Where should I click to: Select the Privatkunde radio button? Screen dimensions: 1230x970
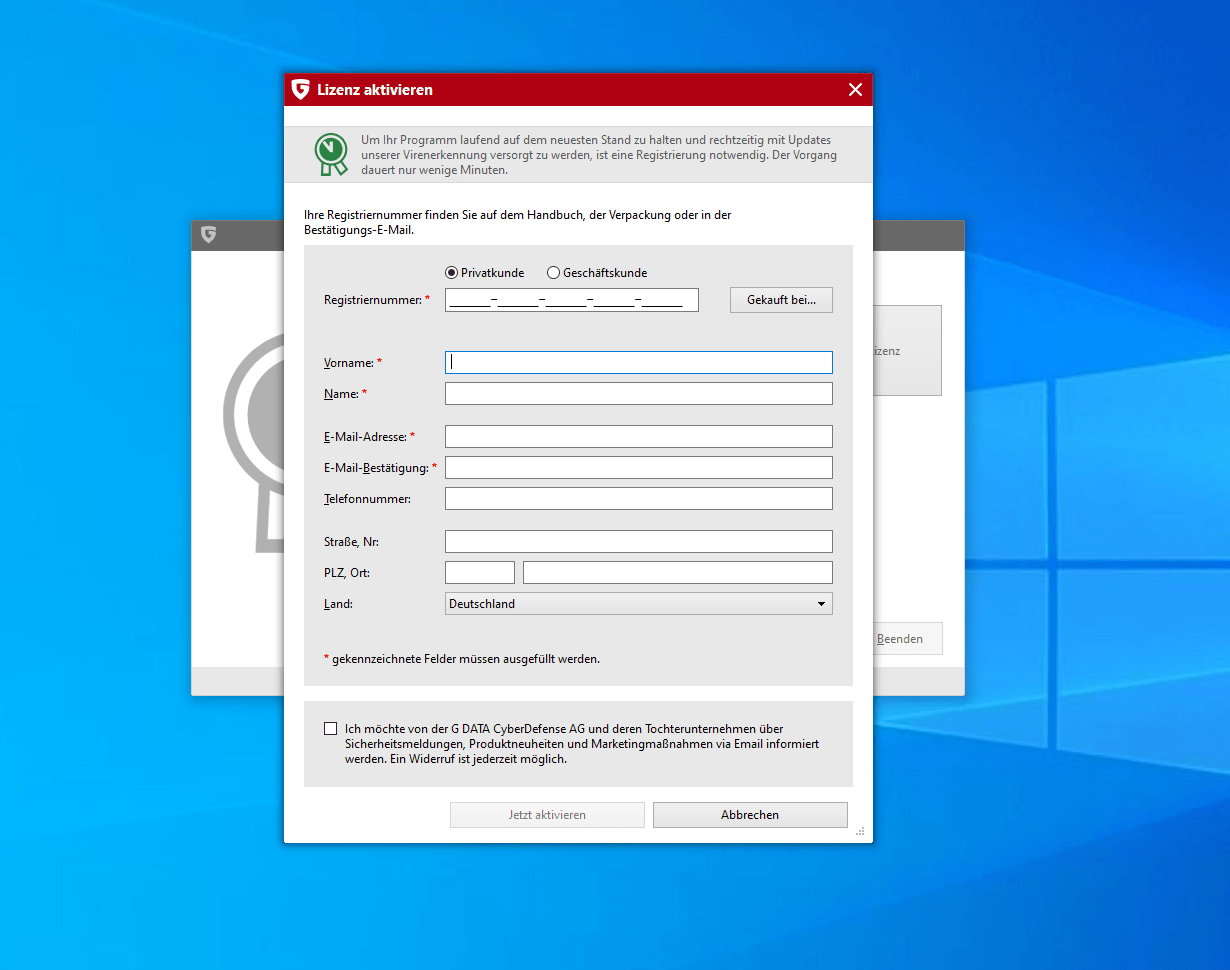pyautogui.click(x=452, y=273)
